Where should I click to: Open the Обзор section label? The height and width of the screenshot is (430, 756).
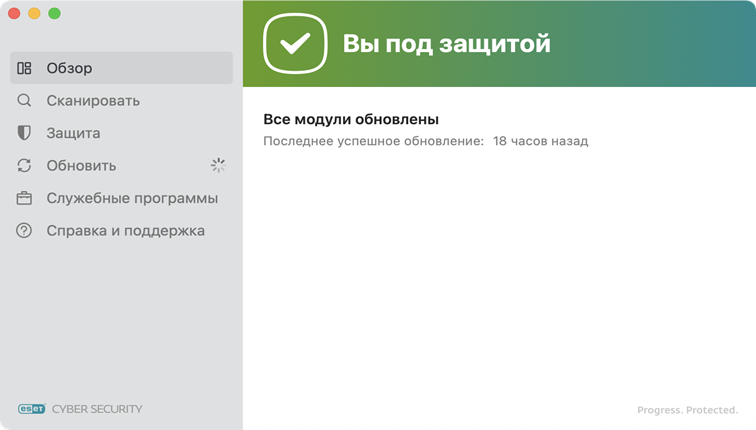[x=69, y=68]
